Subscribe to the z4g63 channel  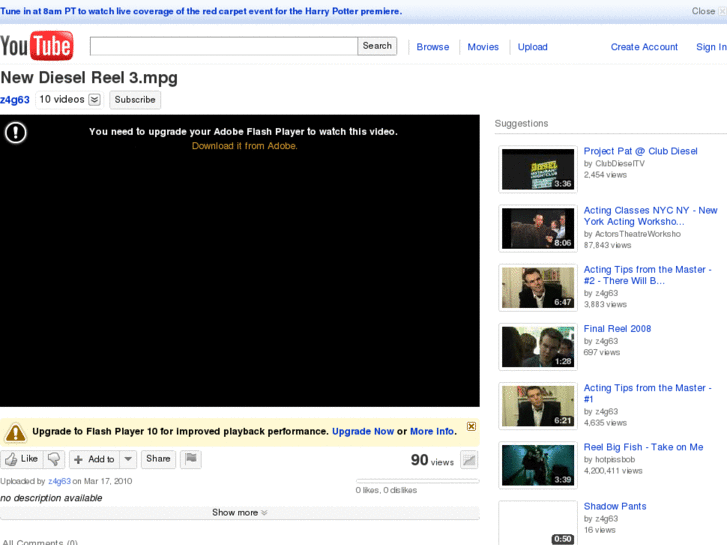coord(135,100)
